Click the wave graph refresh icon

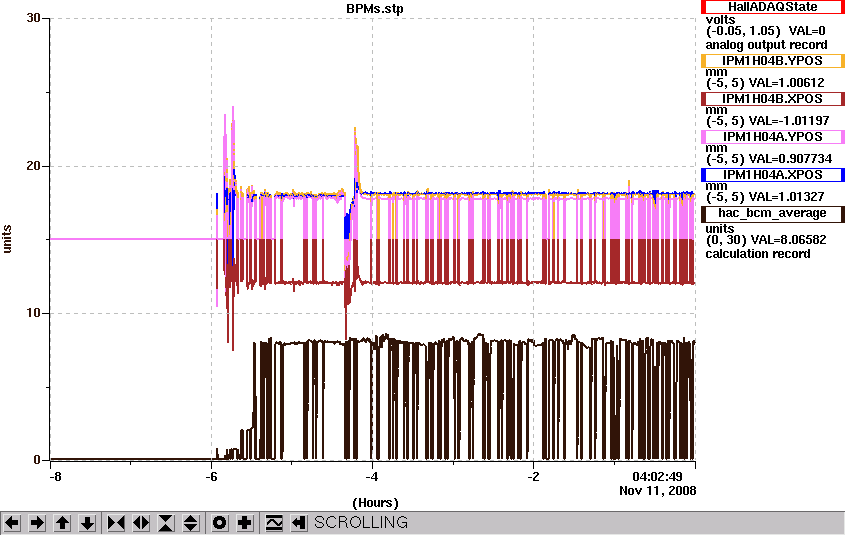[x=274, y=523]
